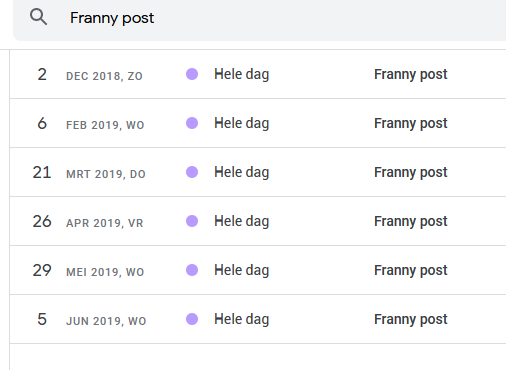This screenshot has height=370, width=506.
Task: Click Hele dag label on 29 Mei row
Action: coord(242,270)
